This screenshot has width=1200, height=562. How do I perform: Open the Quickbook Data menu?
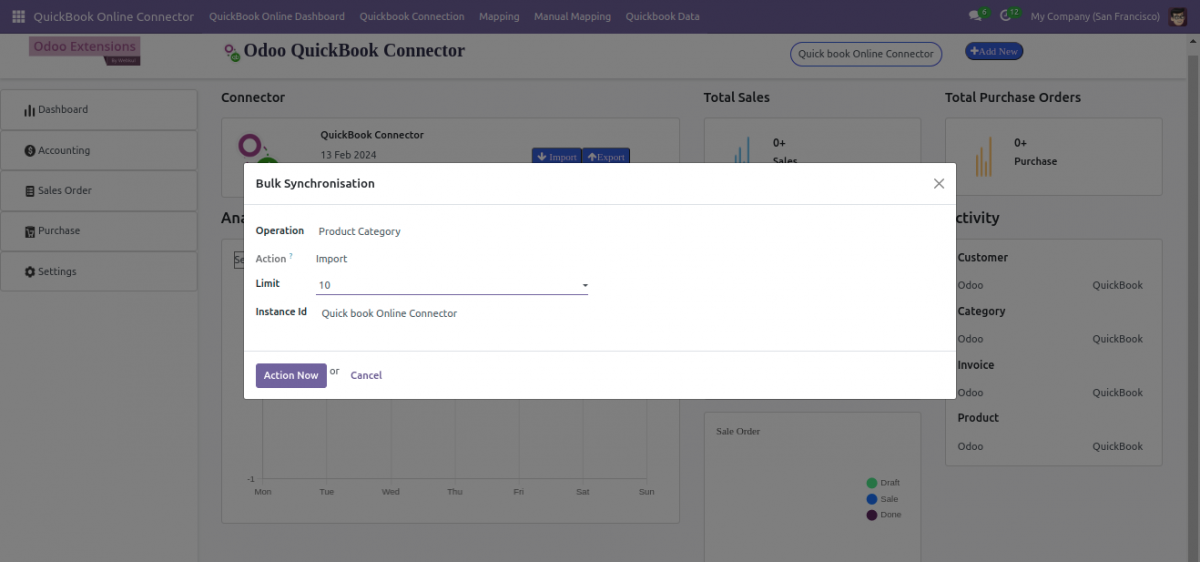coord(662,17)
